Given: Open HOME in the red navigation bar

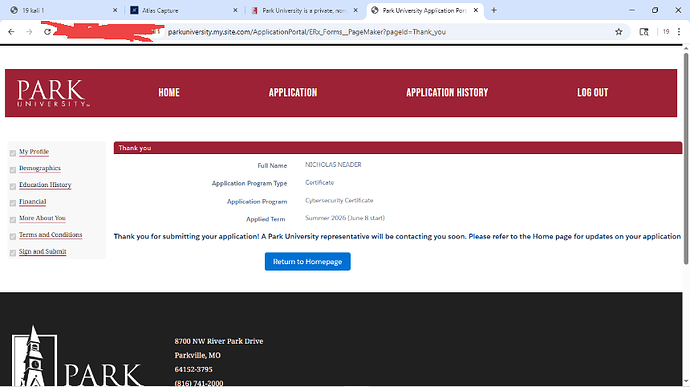Looking at the screenshot, I should (x=169, y=92).
